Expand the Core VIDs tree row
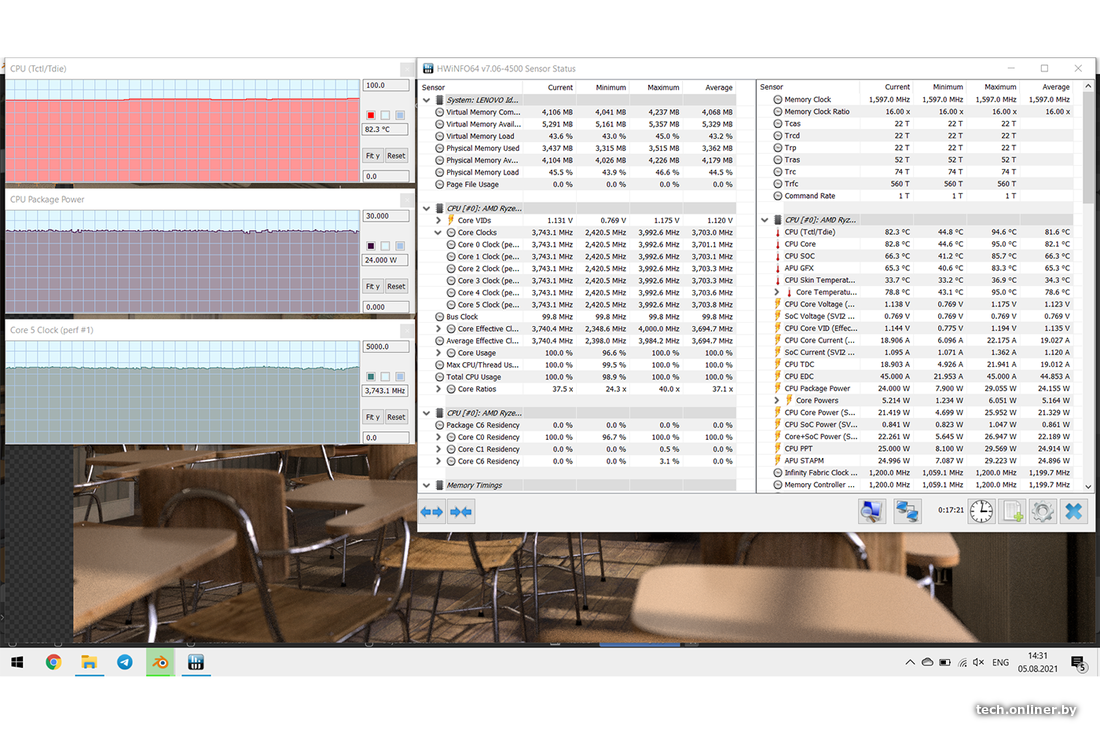 [439, 220]
